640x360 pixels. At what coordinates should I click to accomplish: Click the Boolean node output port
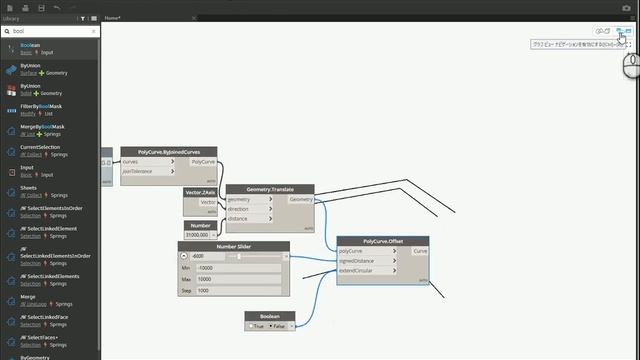click(292, 326)
